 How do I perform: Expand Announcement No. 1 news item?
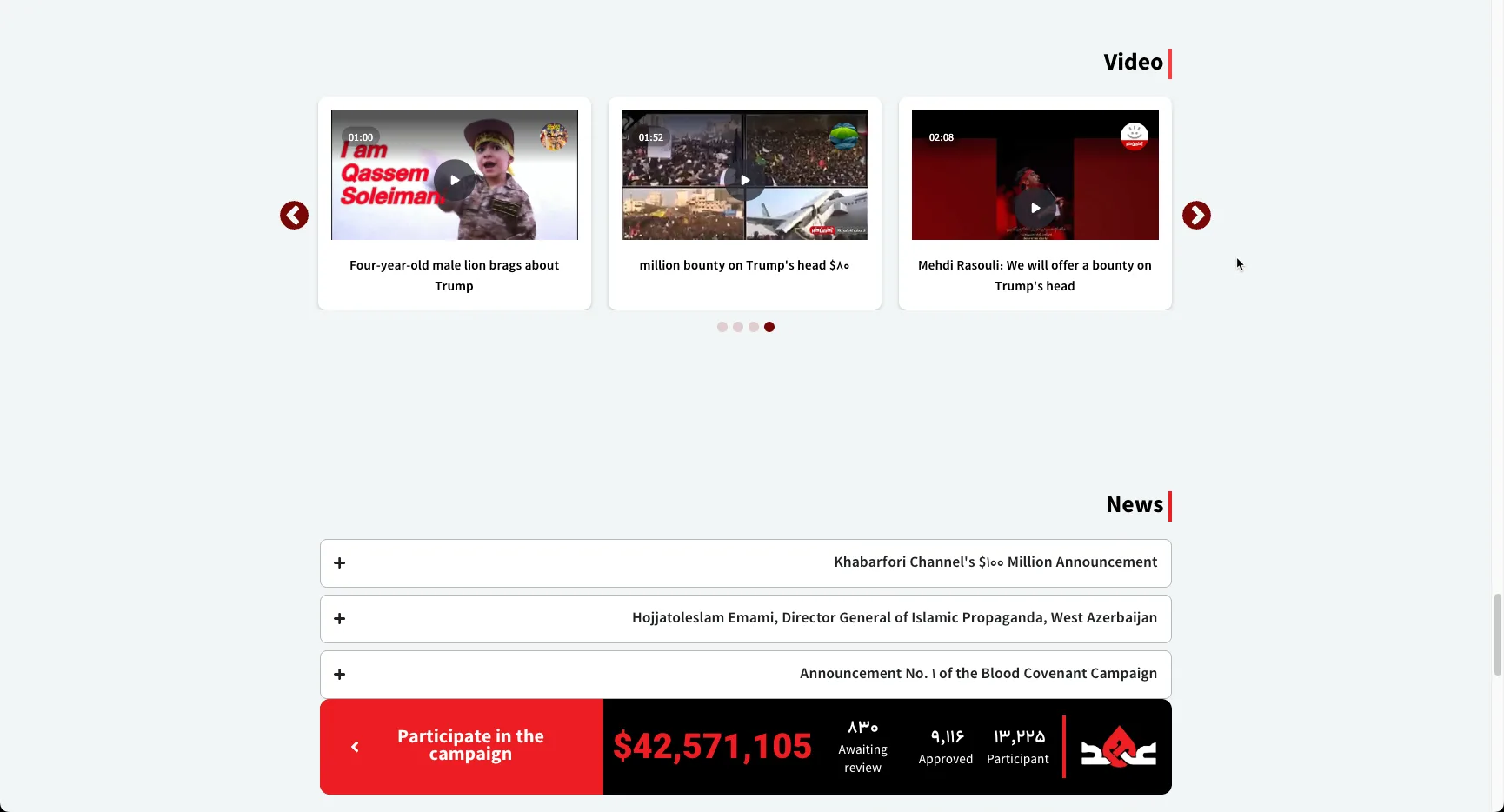[340, 675]
